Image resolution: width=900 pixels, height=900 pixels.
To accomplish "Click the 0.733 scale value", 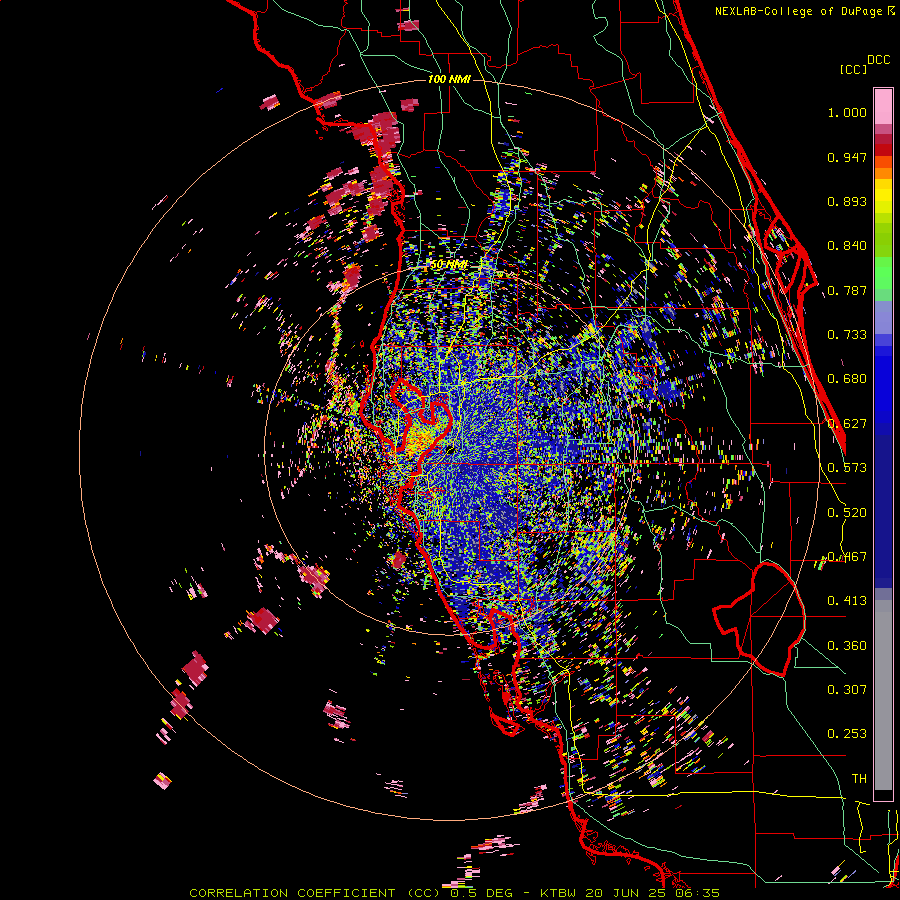I will pos(847,335).
